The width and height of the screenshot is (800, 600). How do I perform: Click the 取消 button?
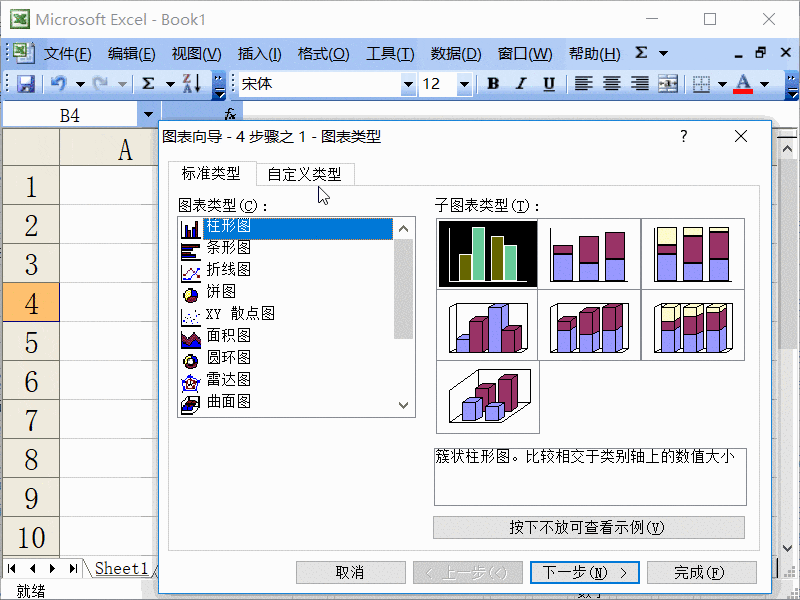[350, 572]
